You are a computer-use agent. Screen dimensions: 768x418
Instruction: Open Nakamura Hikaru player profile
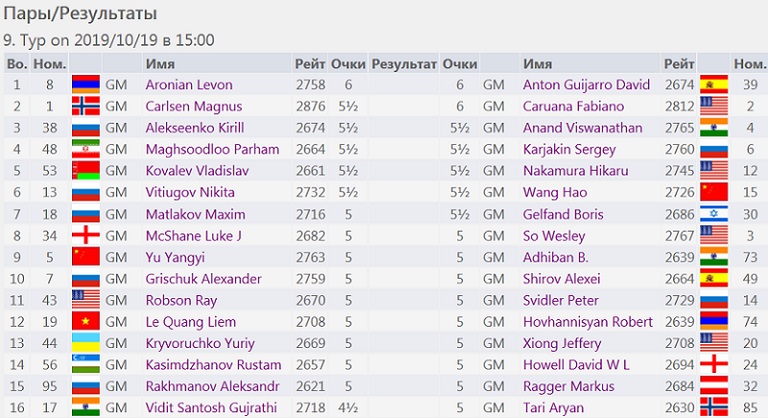pyautogui.click(x=567, y=171)
